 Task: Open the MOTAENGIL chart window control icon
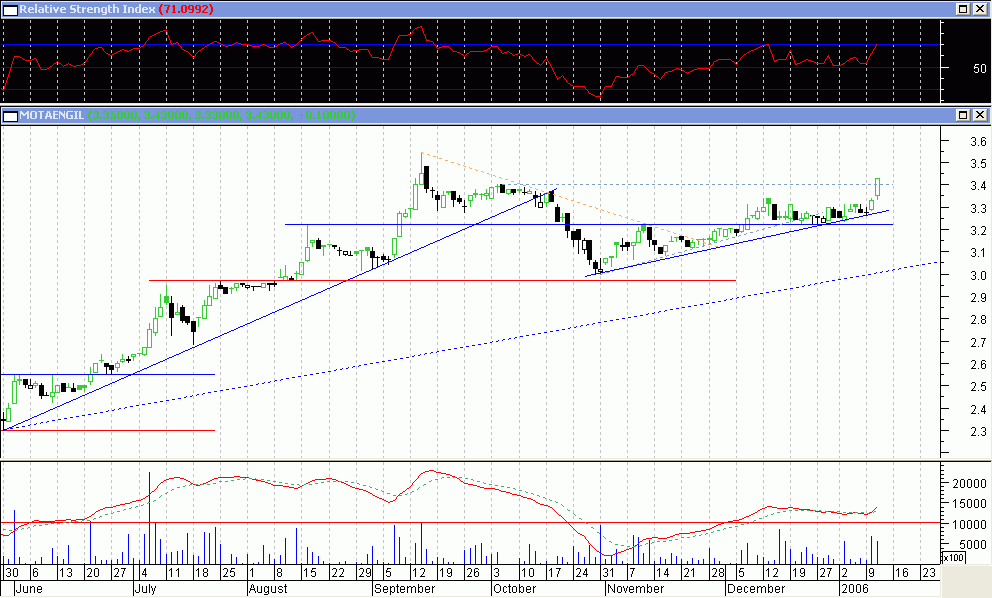click(x=9, y=115)
